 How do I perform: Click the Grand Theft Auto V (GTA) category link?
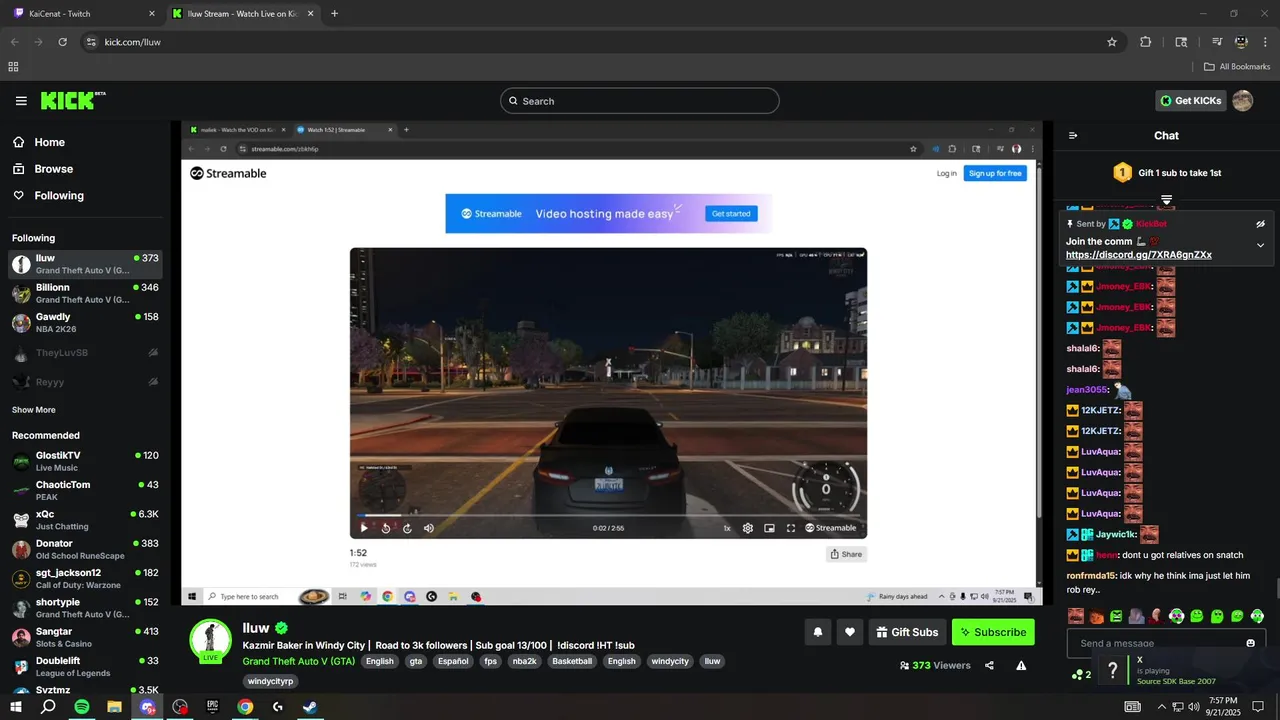point(299,661)
